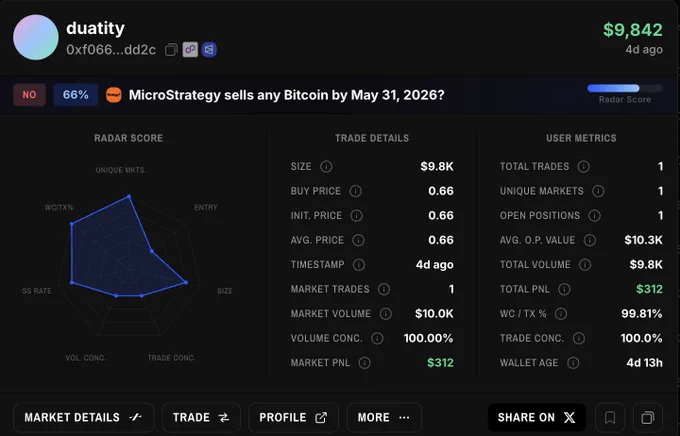Show info for TRADE CONC.

[x=579, y=338]
